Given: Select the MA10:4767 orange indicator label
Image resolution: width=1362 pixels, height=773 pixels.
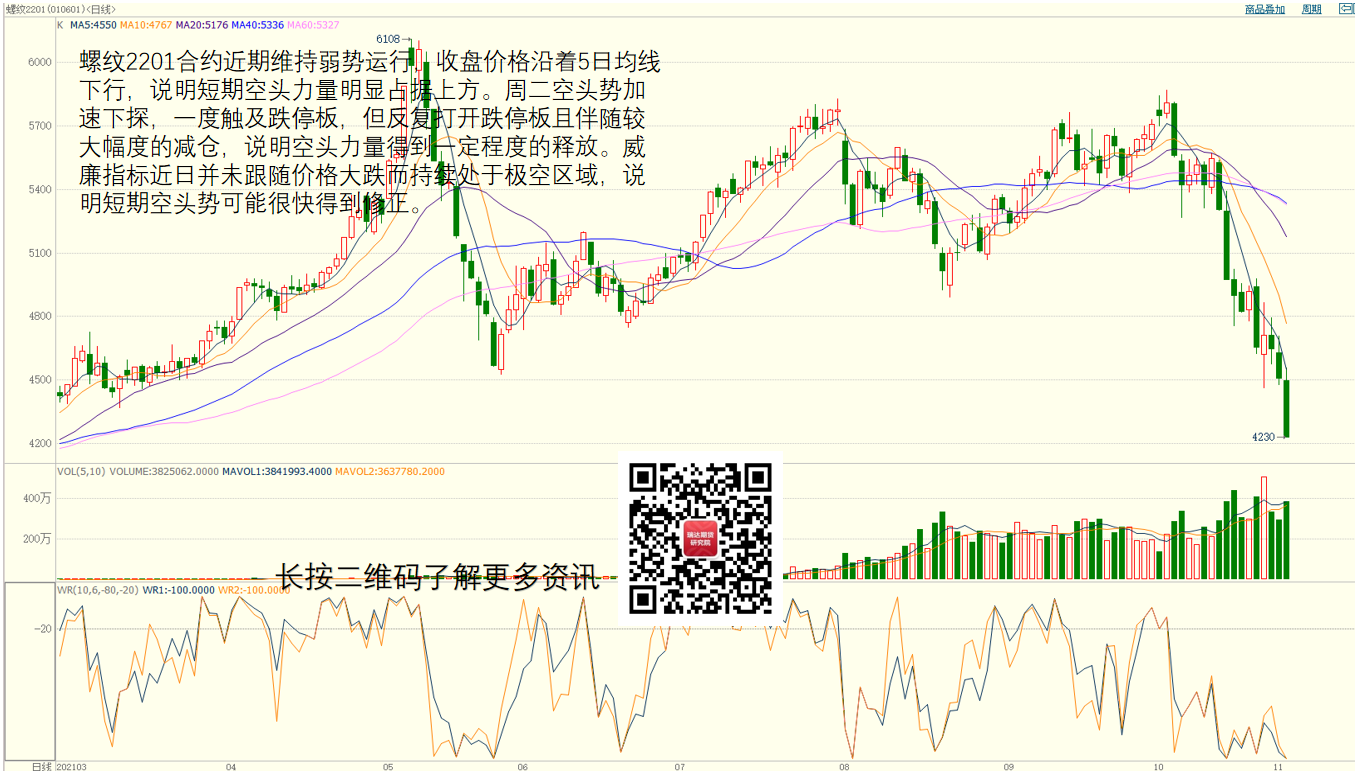Looking at the screenshot, I should pos(148,24).
